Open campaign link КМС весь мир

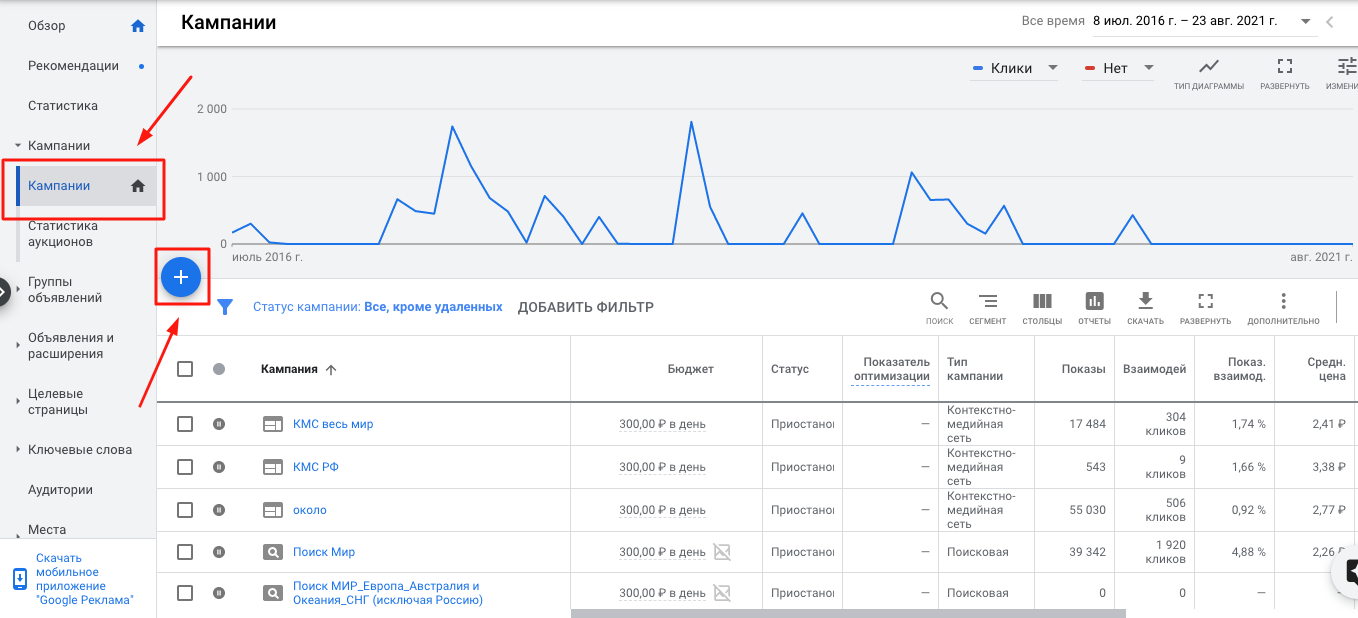click(x=333, y=424)
